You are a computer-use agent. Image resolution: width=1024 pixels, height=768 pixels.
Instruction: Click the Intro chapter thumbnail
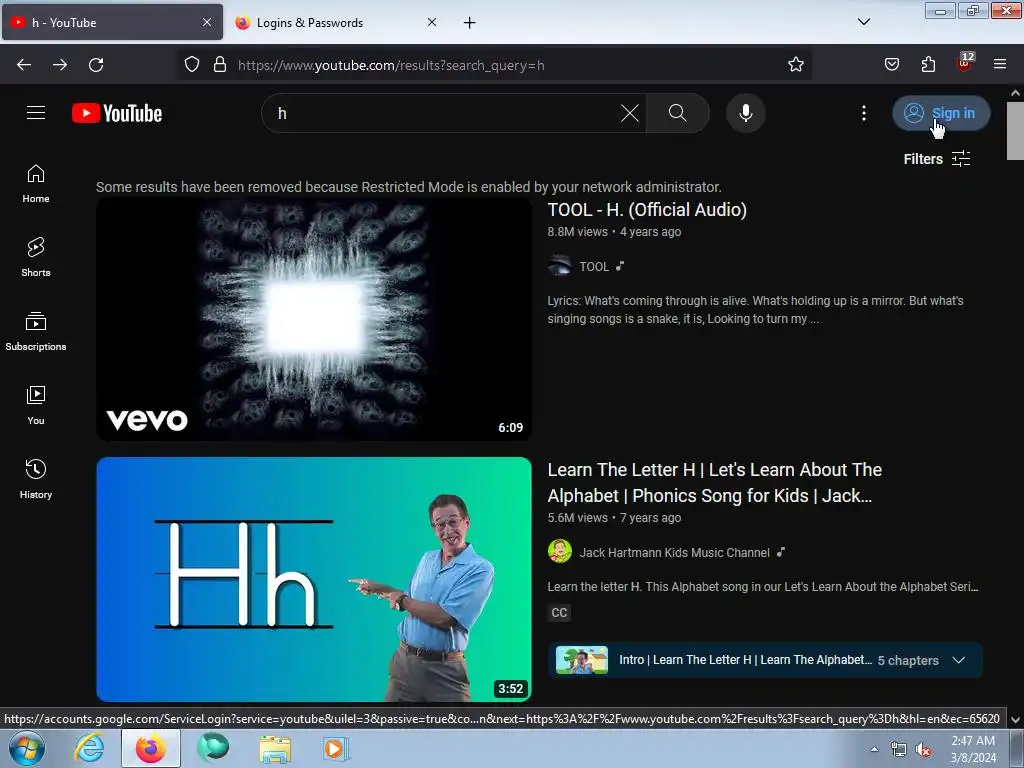point(582,660)
